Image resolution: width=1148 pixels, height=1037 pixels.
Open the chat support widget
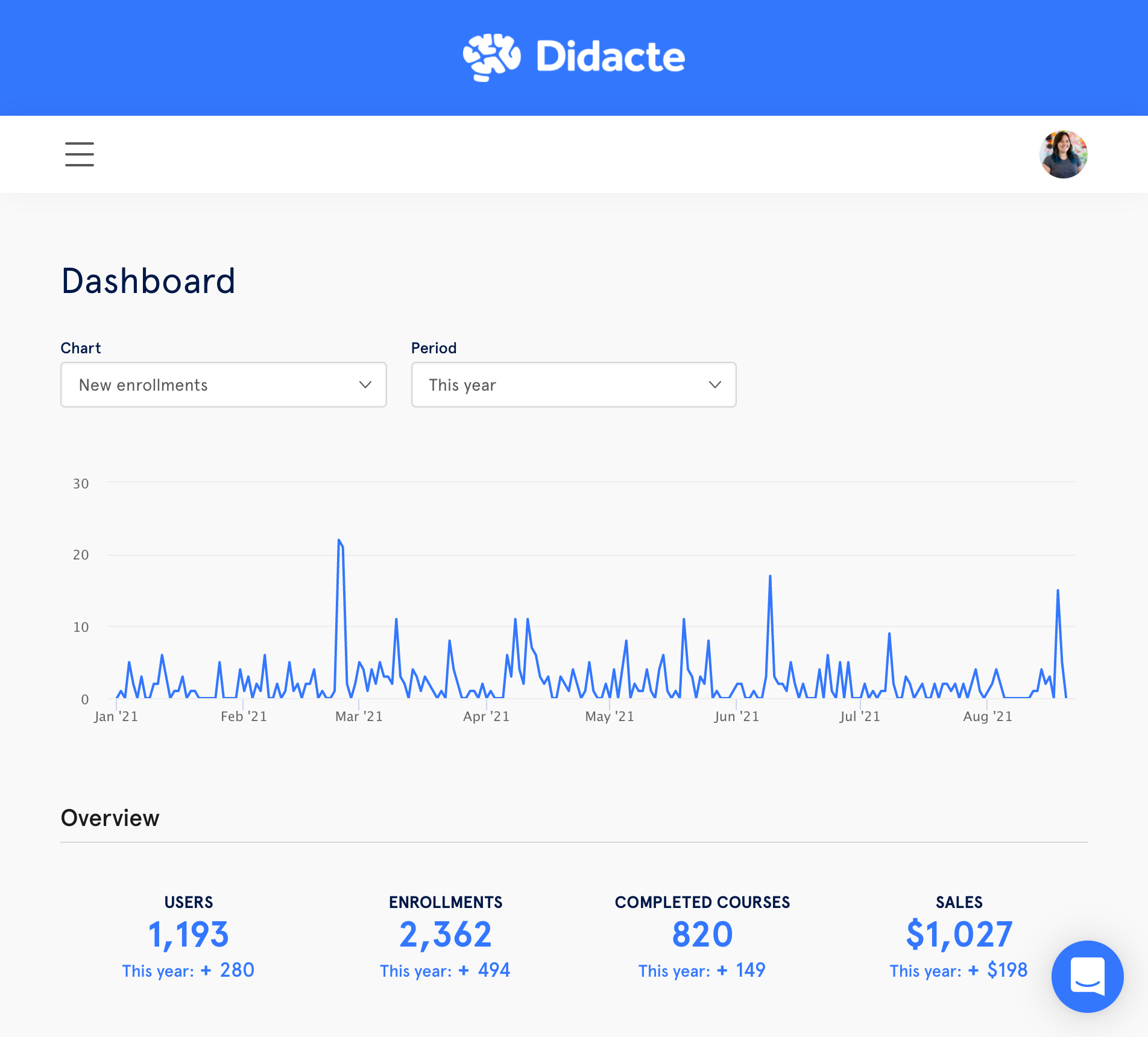[1087, 976]
